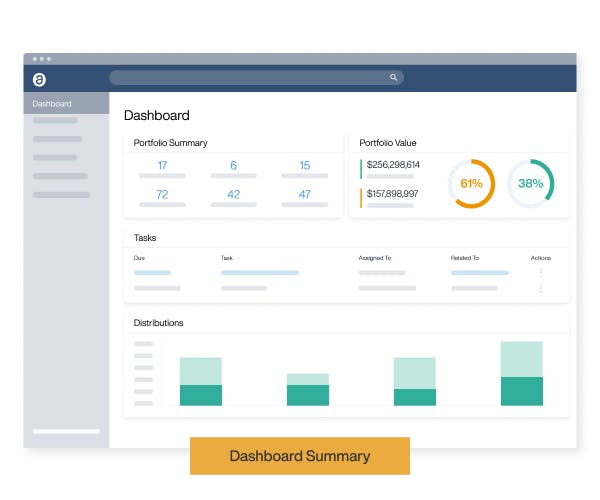The width and height of the screenshot is (600, 500).
Task: Click the orange 61% donut chart
Action: pos(471,184)
